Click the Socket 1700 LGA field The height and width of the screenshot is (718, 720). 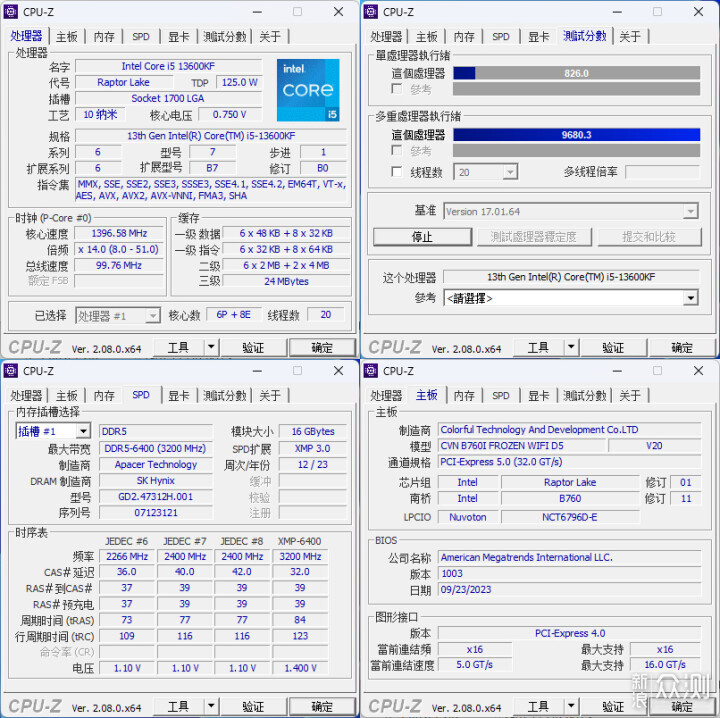169,98
